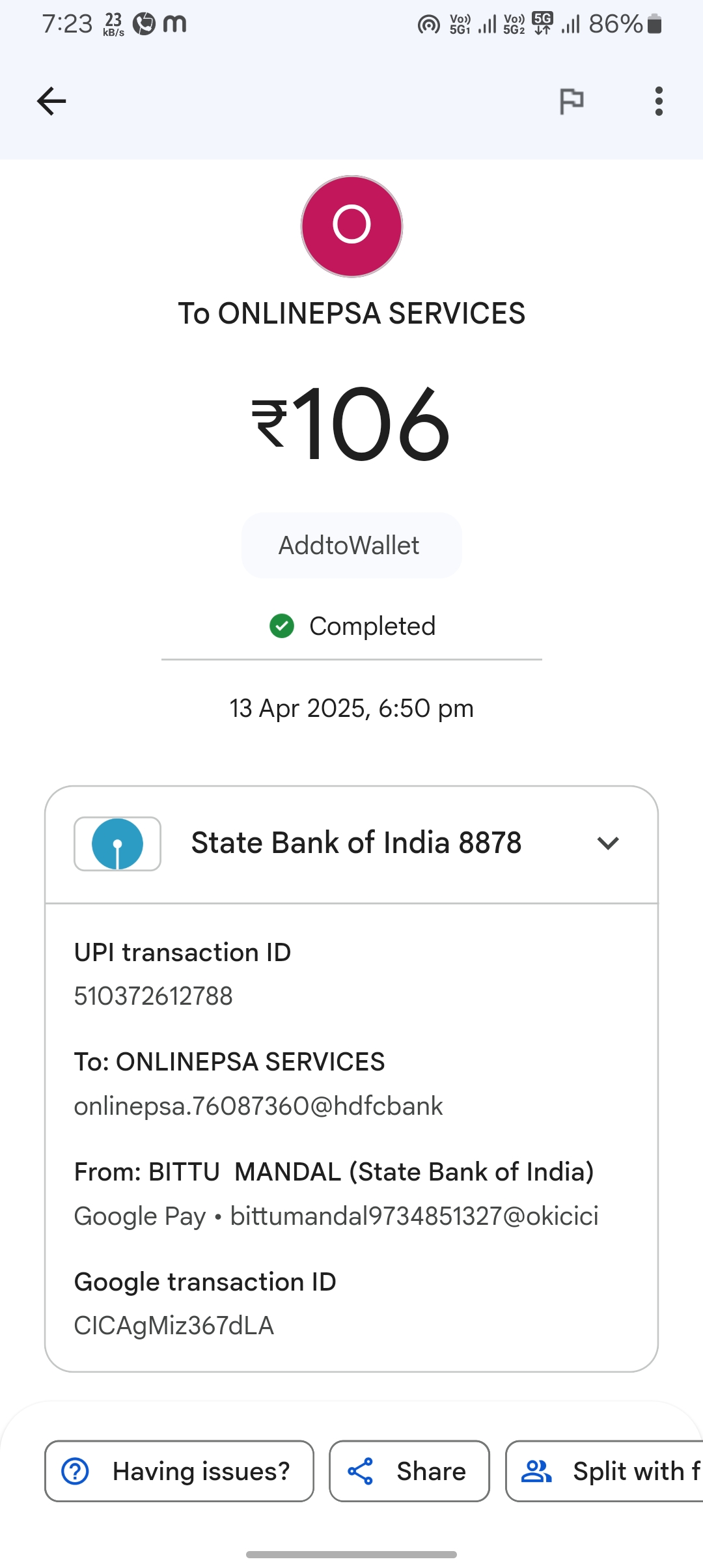Tap the people icon for splitting
703x1568 pixels.
536,1471
